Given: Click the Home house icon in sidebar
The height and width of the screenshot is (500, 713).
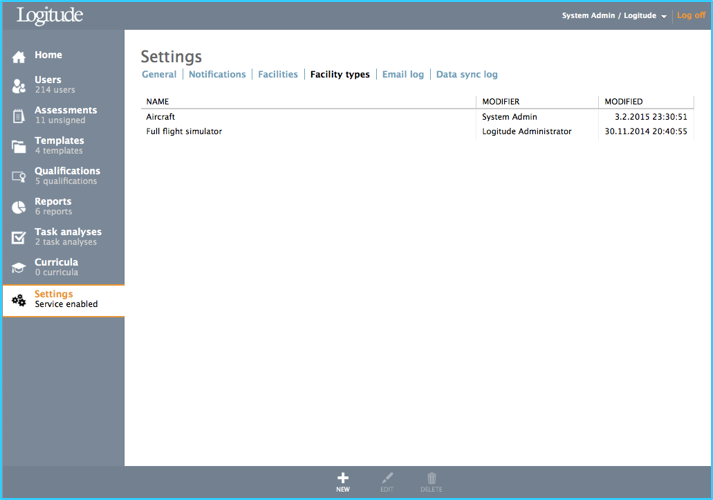Looking at the screenshot, I should tap(19, 57).
